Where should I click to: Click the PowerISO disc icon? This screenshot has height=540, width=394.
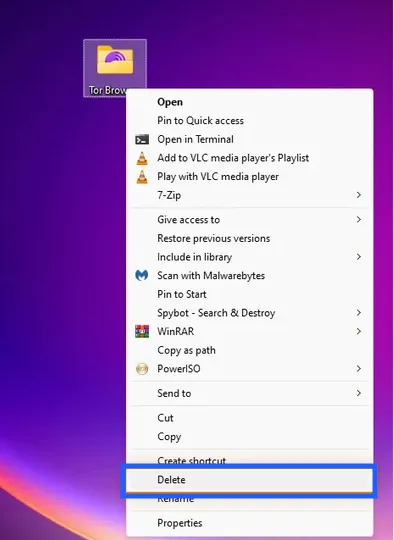pos(142,369)
